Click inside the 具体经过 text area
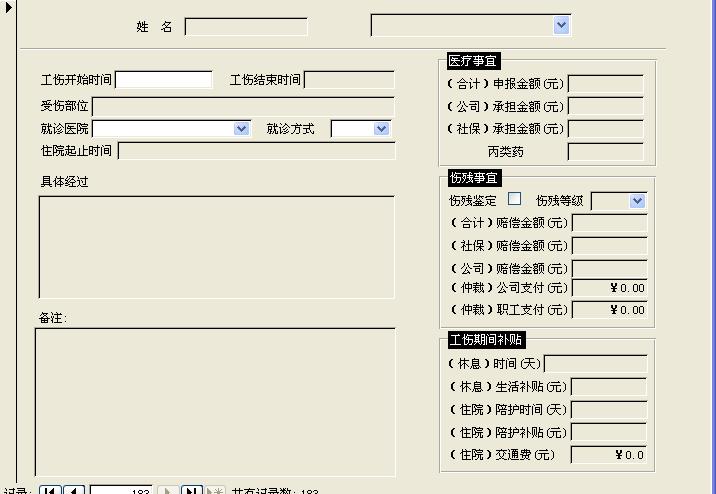Viewport: 716px width, 494px height. (x=216, y=247)
